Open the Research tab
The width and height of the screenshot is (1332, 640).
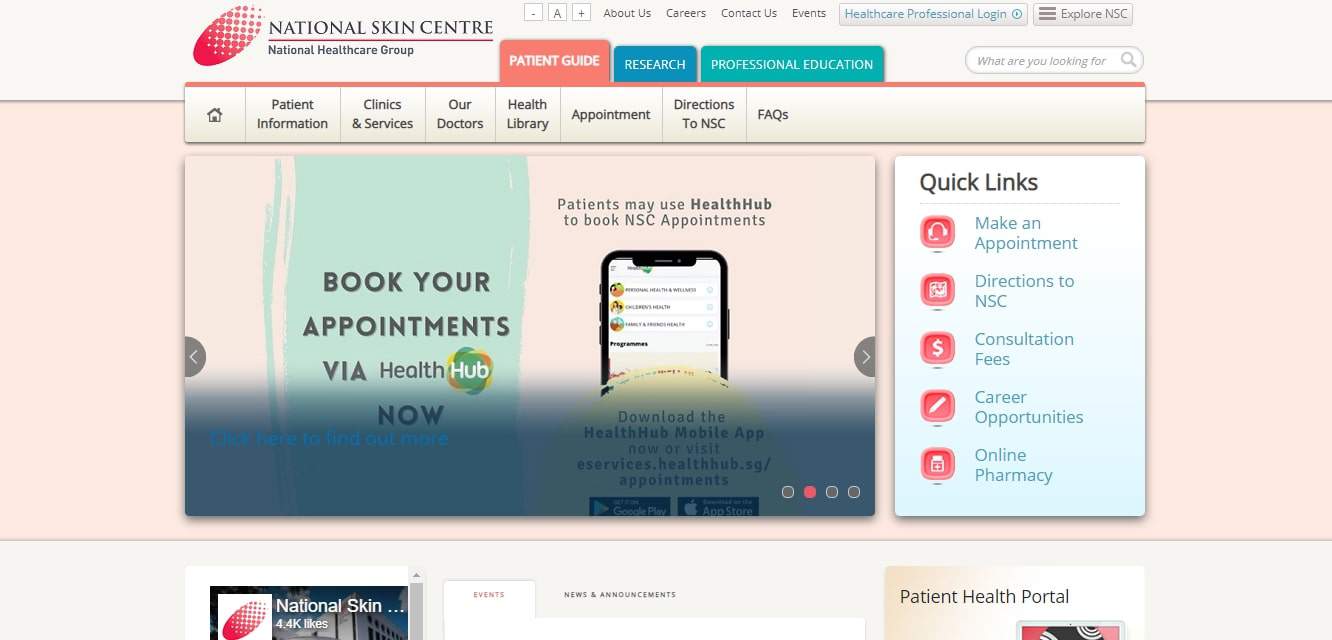[655, 64]
